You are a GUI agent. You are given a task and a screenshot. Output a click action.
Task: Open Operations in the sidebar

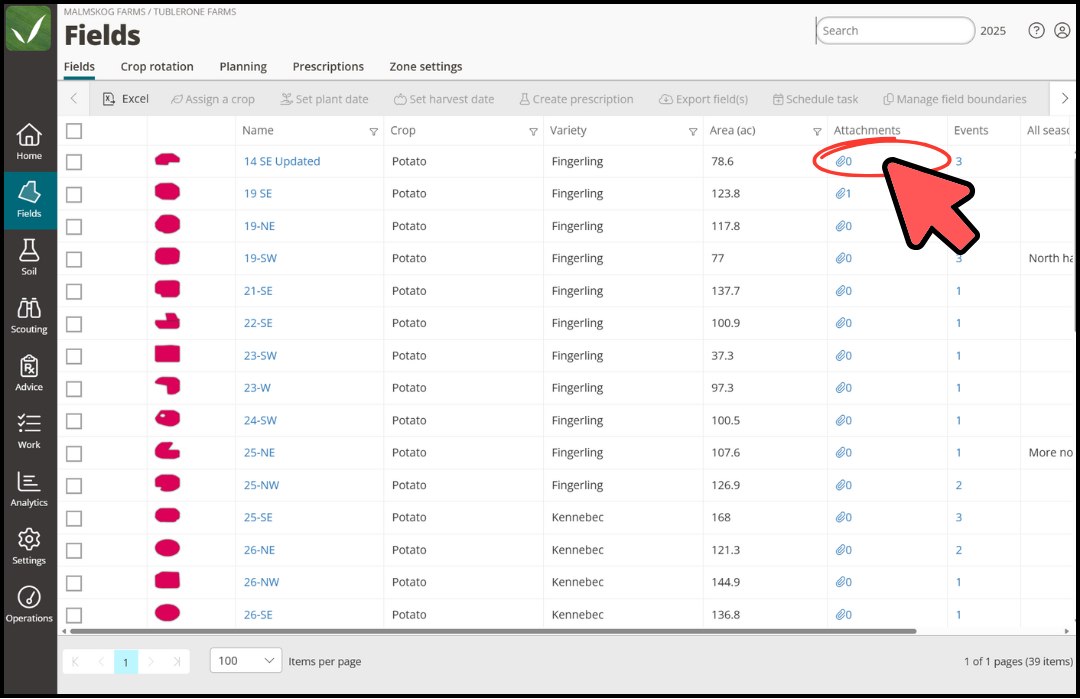click(29, 605)
